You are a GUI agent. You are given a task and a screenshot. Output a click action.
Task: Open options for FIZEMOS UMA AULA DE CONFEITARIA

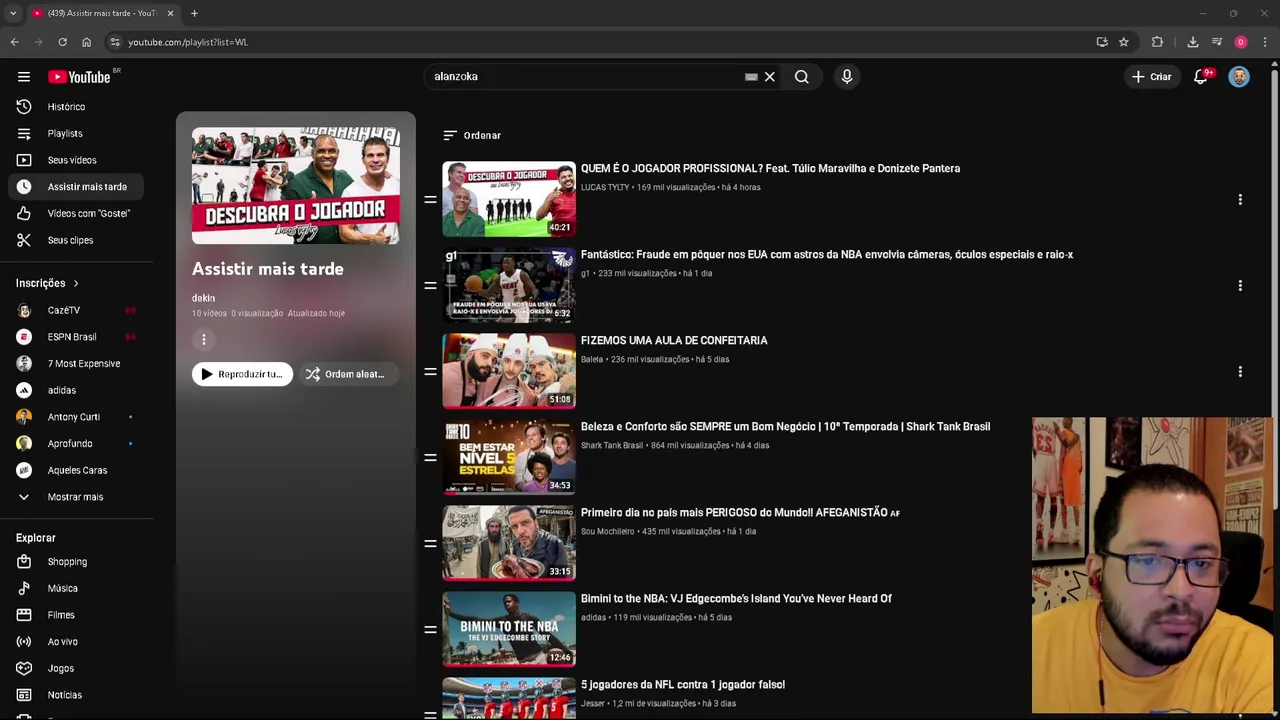(1240, 372)
